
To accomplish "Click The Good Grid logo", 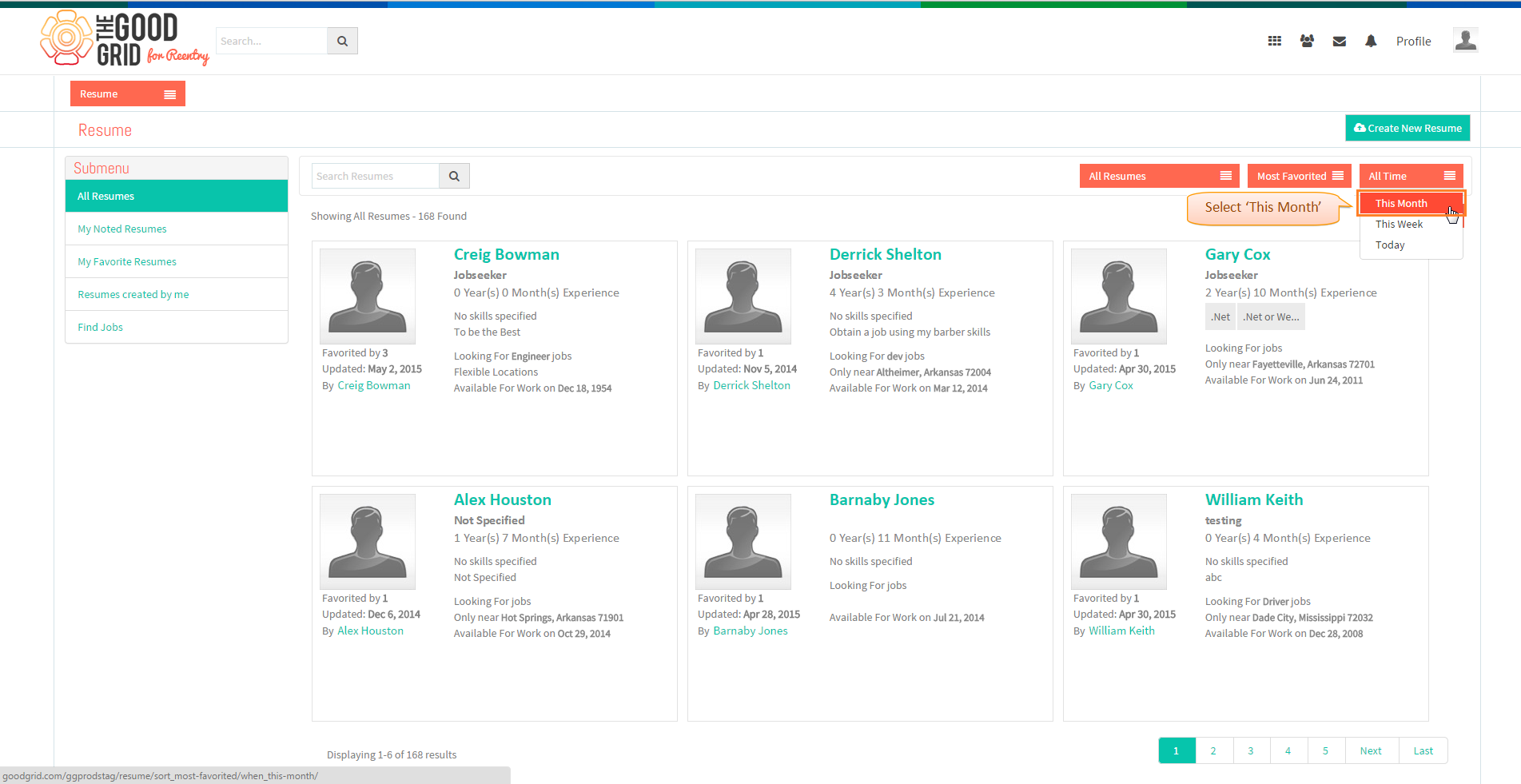I will tap(124, 38).
